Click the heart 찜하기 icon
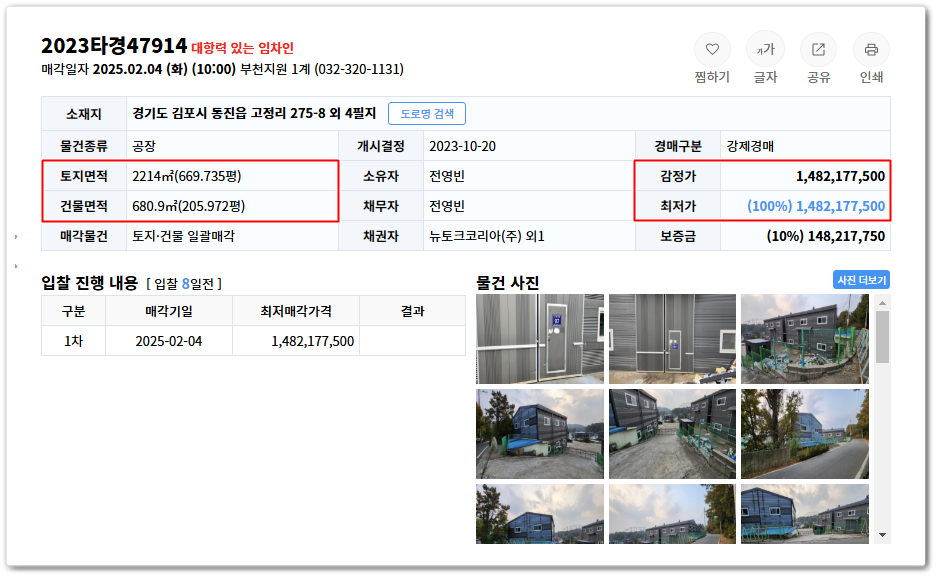The height and width of the screenshot is (578, 938). (x=712, y=49)
